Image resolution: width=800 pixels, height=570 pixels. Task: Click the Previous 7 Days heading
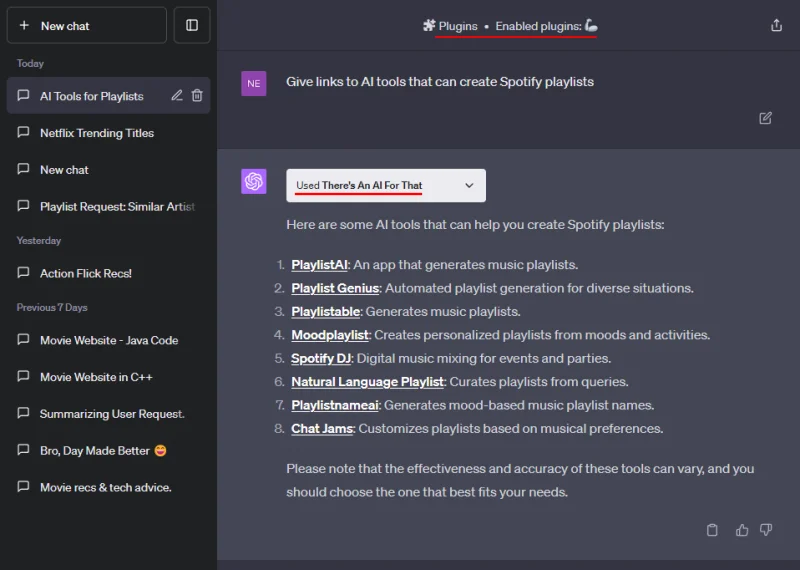coord(52,308)
